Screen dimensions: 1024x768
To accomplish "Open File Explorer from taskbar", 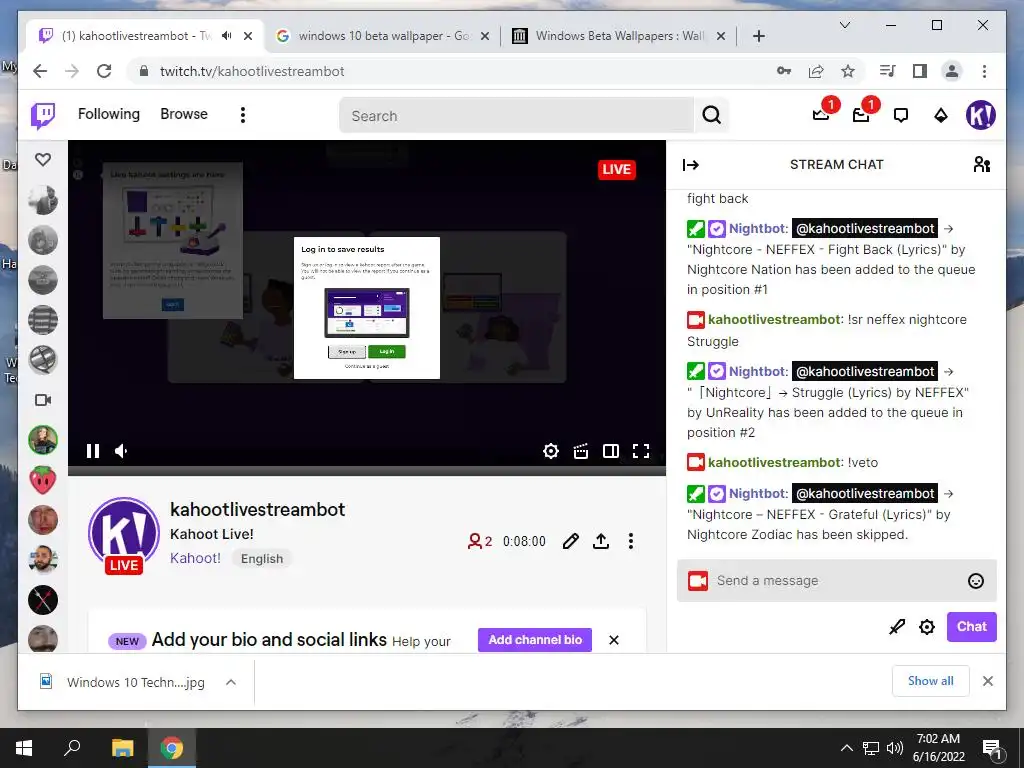I will (122, 748).
